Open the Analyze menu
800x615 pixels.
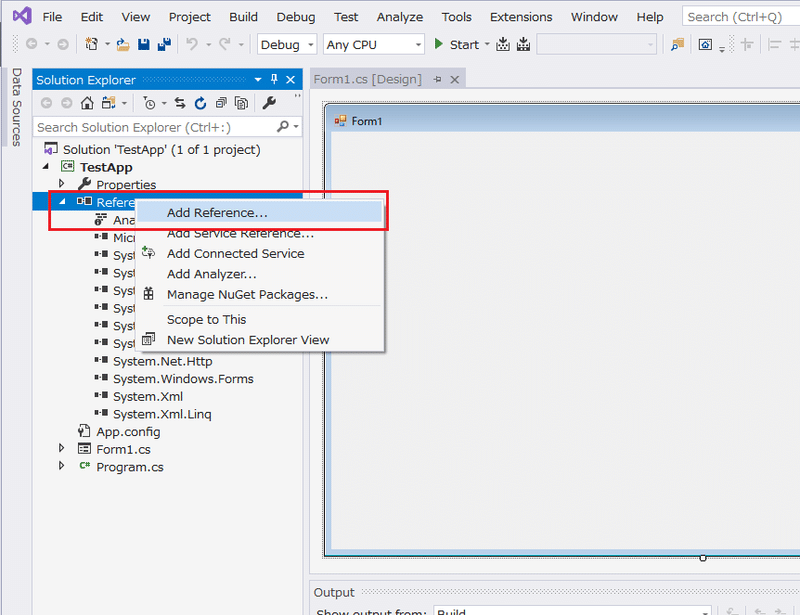(x=399, y=17)
